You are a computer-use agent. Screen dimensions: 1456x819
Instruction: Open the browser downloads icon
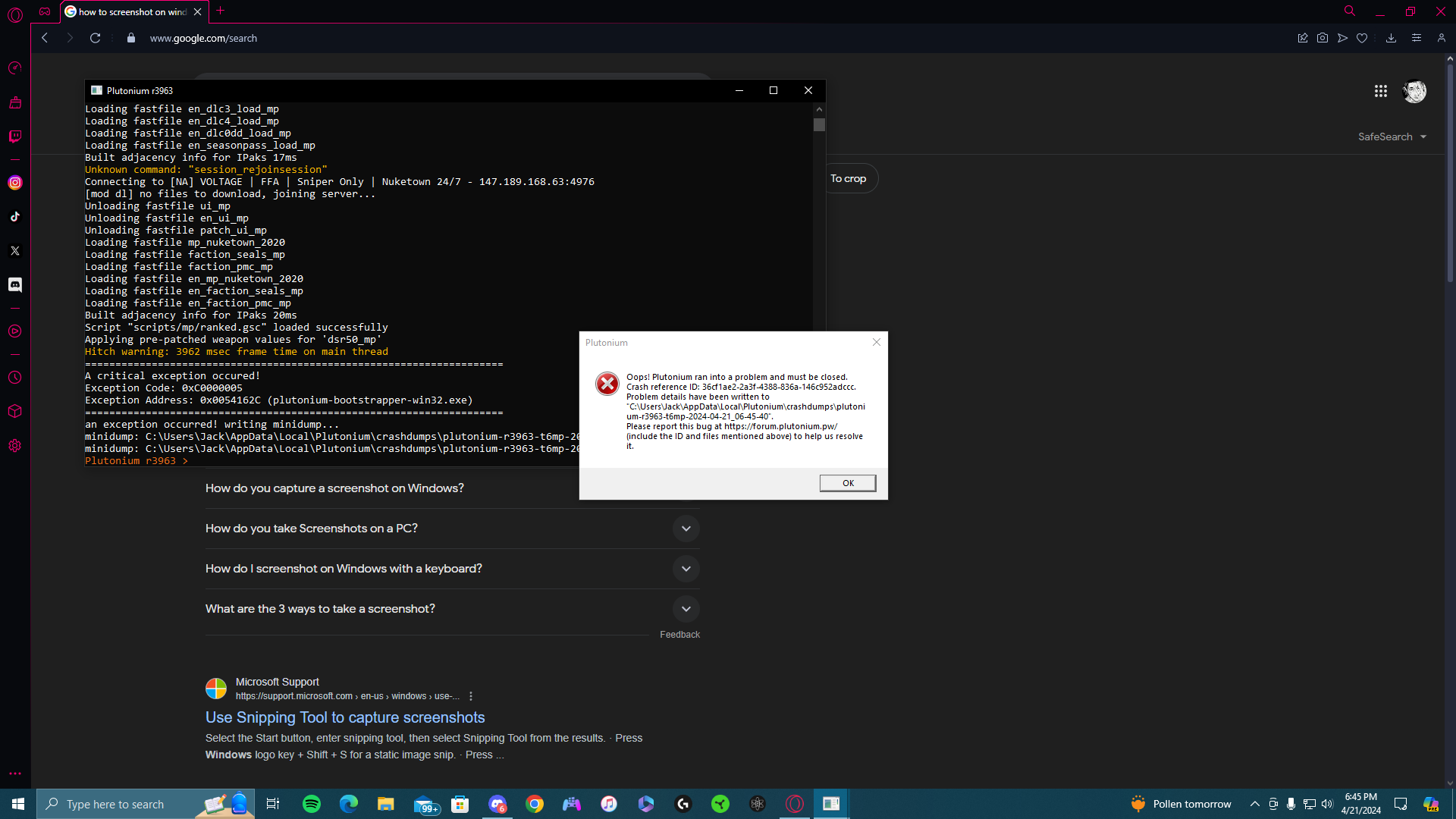pos(1391,38)
